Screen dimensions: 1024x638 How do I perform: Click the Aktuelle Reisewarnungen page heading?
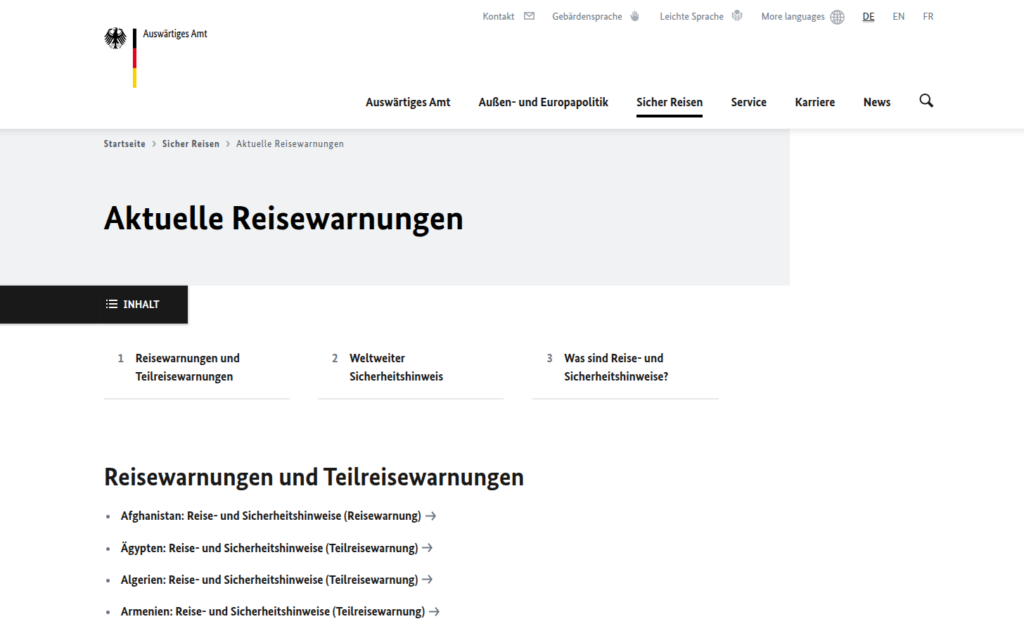283,218
